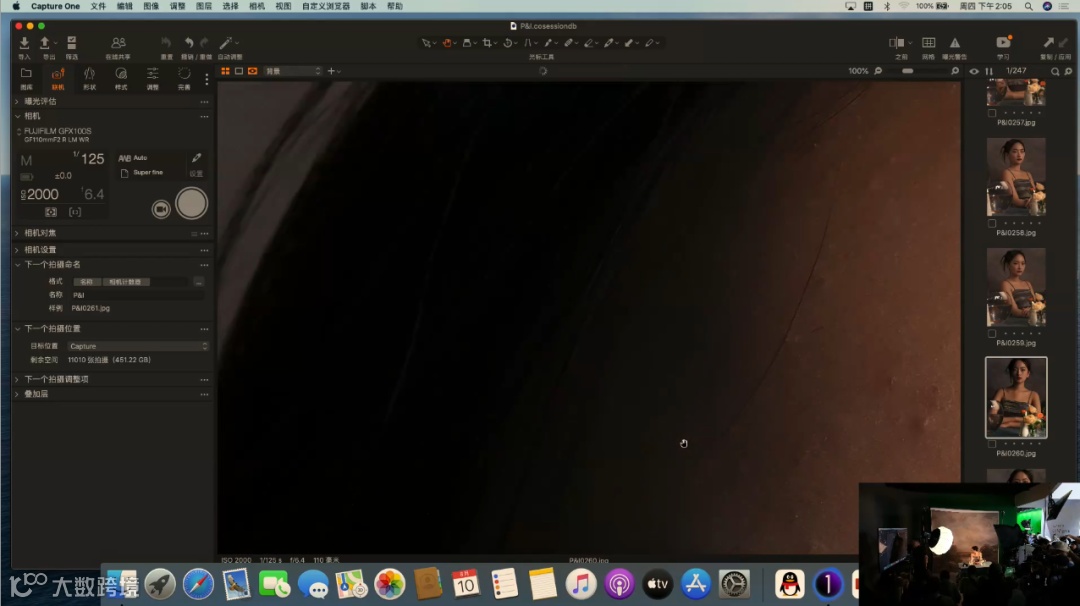
Task: Click the Redo arrow icon
Action: pyautogui.click(x=205, y=43)
